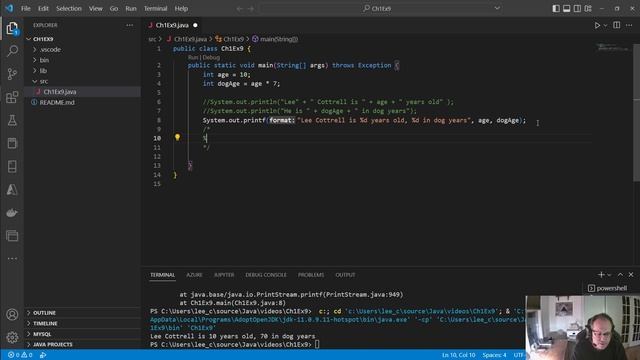Open the Testing flask icon

pos(12,120)
